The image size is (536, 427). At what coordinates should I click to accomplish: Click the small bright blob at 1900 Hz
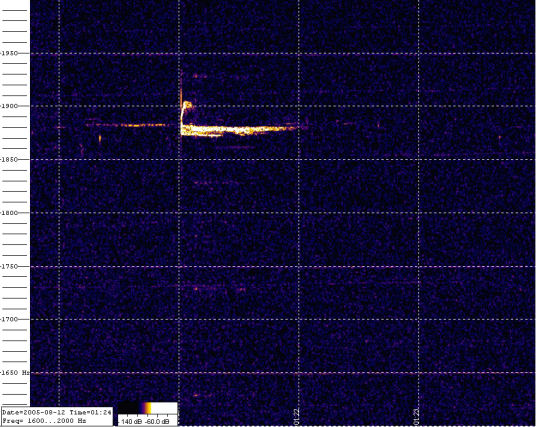coord(187,104)
